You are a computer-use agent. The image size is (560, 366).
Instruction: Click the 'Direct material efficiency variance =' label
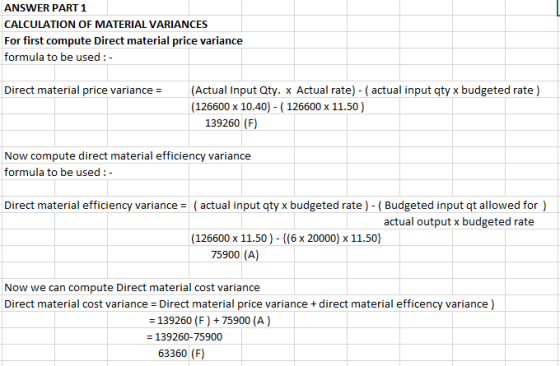coord(95,205)
